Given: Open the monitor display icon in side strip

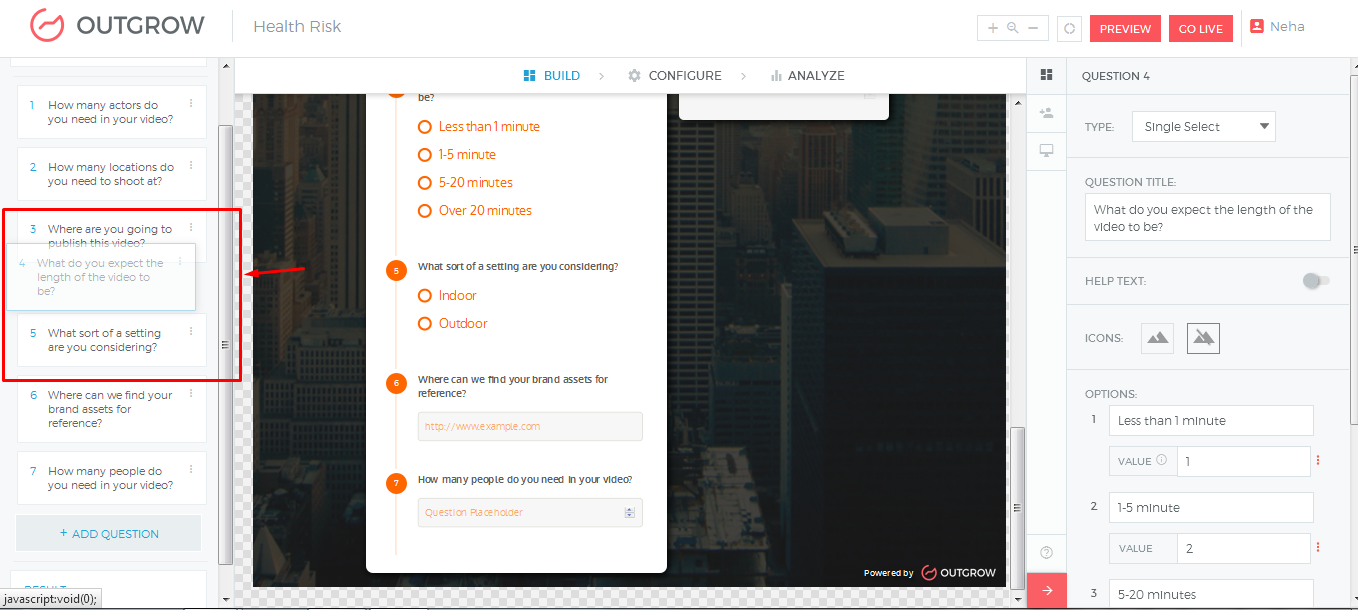Looking at the screenshot, I should (1047, 151).
